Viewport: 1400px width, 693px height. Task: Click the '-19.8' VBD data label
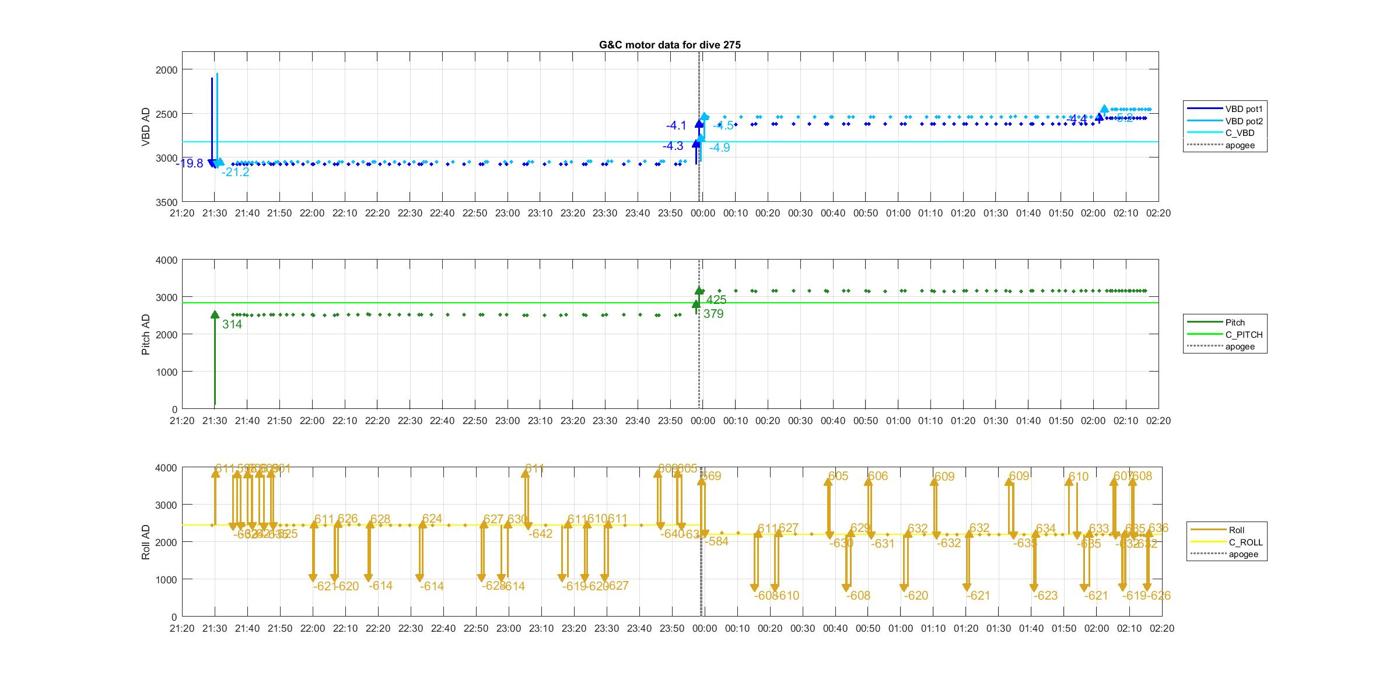click(x=189, y=163)
